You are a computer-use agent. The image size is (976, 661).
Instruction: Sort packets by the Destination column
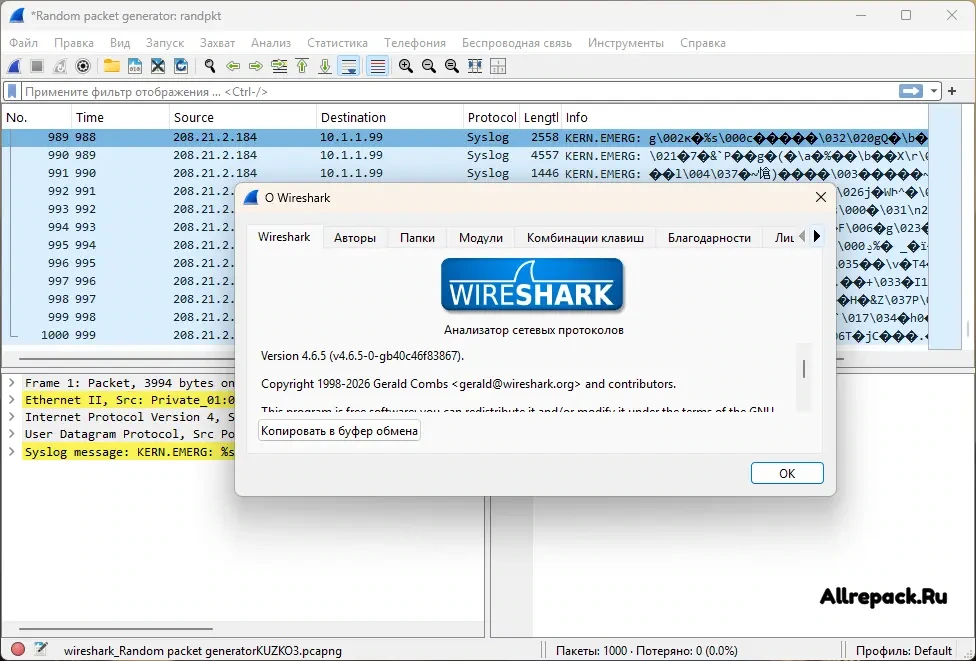coord(390,118)
